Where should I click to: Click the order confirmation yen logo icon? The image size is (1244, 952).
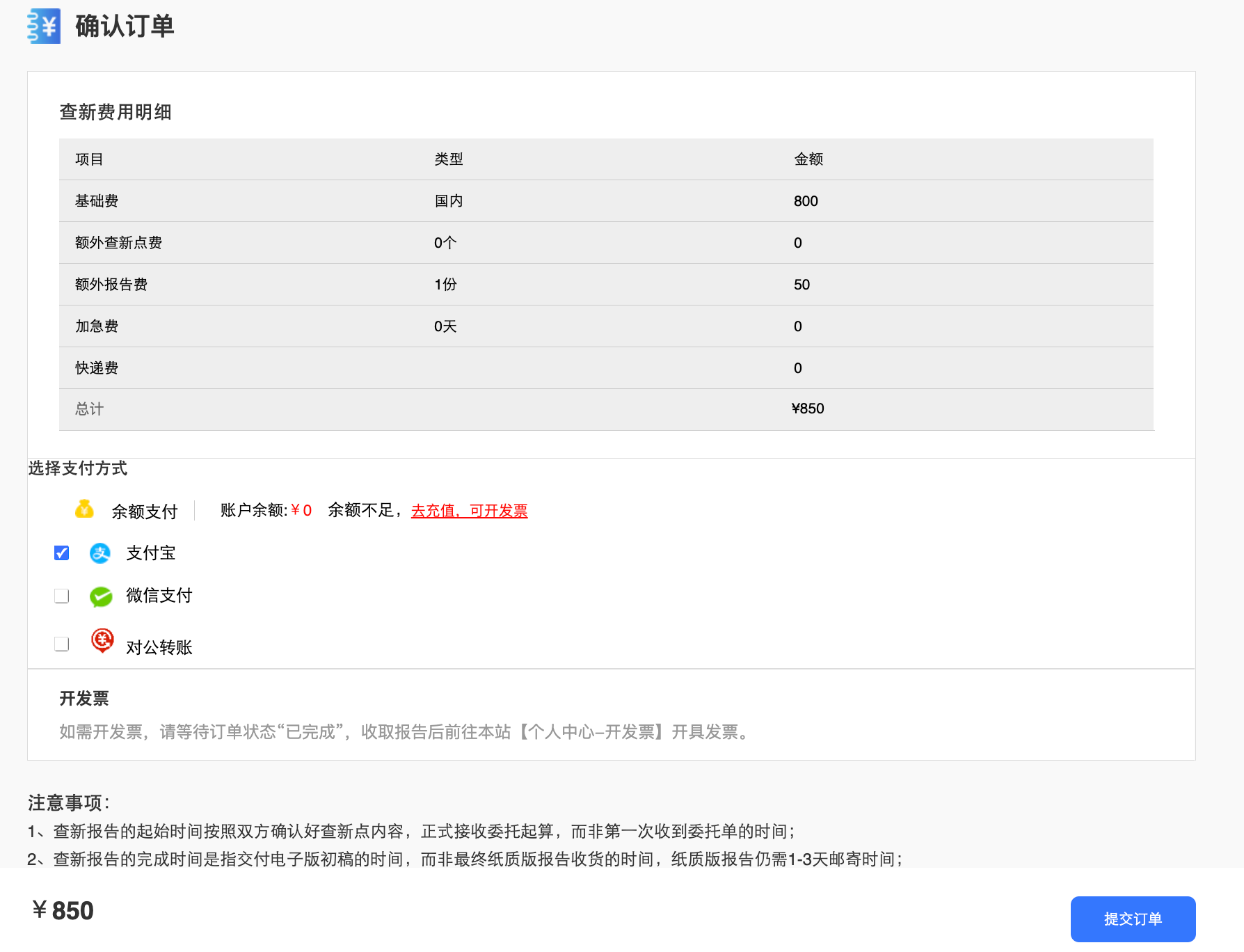click(44, 26)
